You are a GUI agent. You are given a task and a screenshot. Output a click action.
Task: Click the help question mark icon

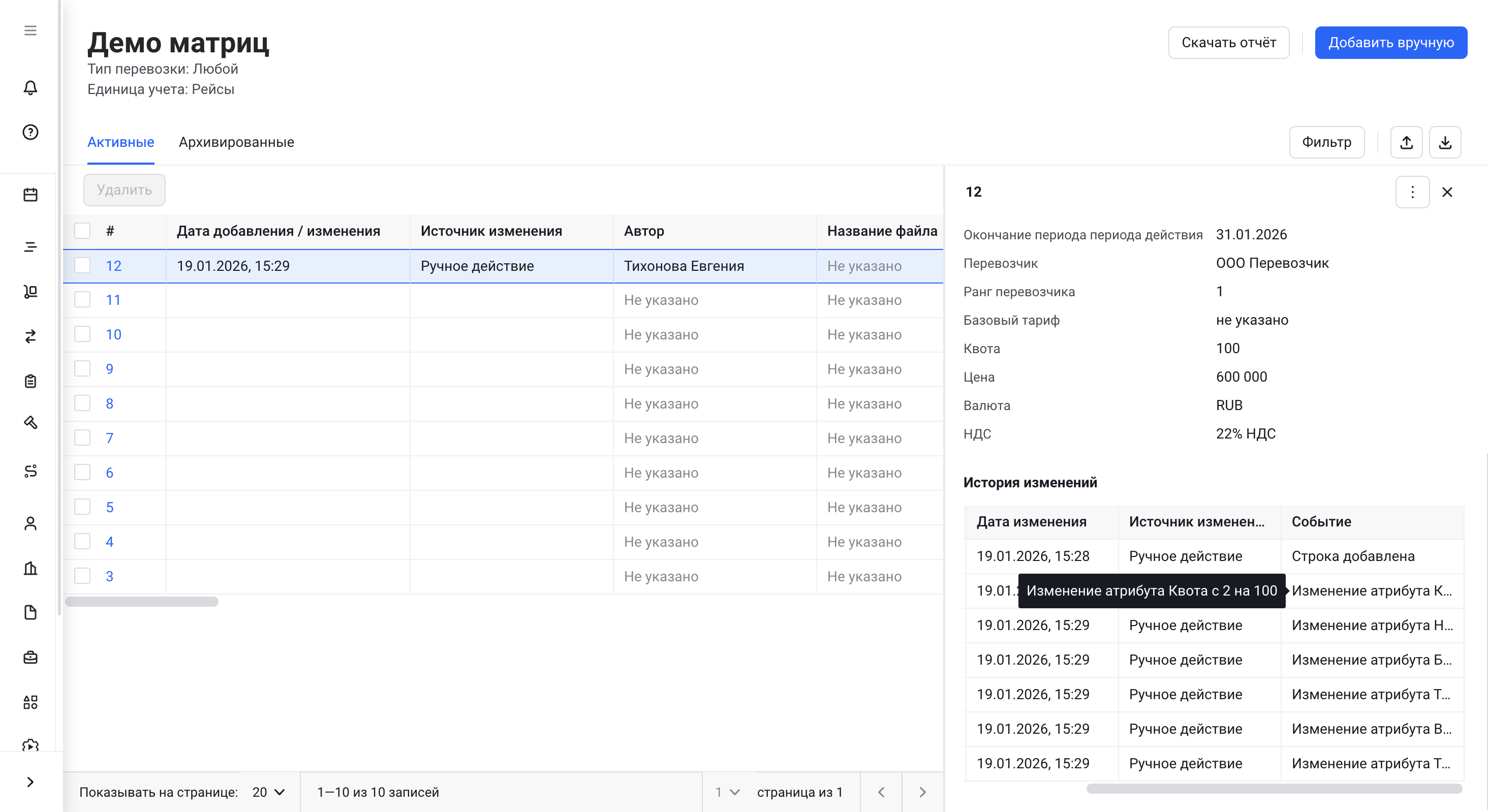point(30,132)
